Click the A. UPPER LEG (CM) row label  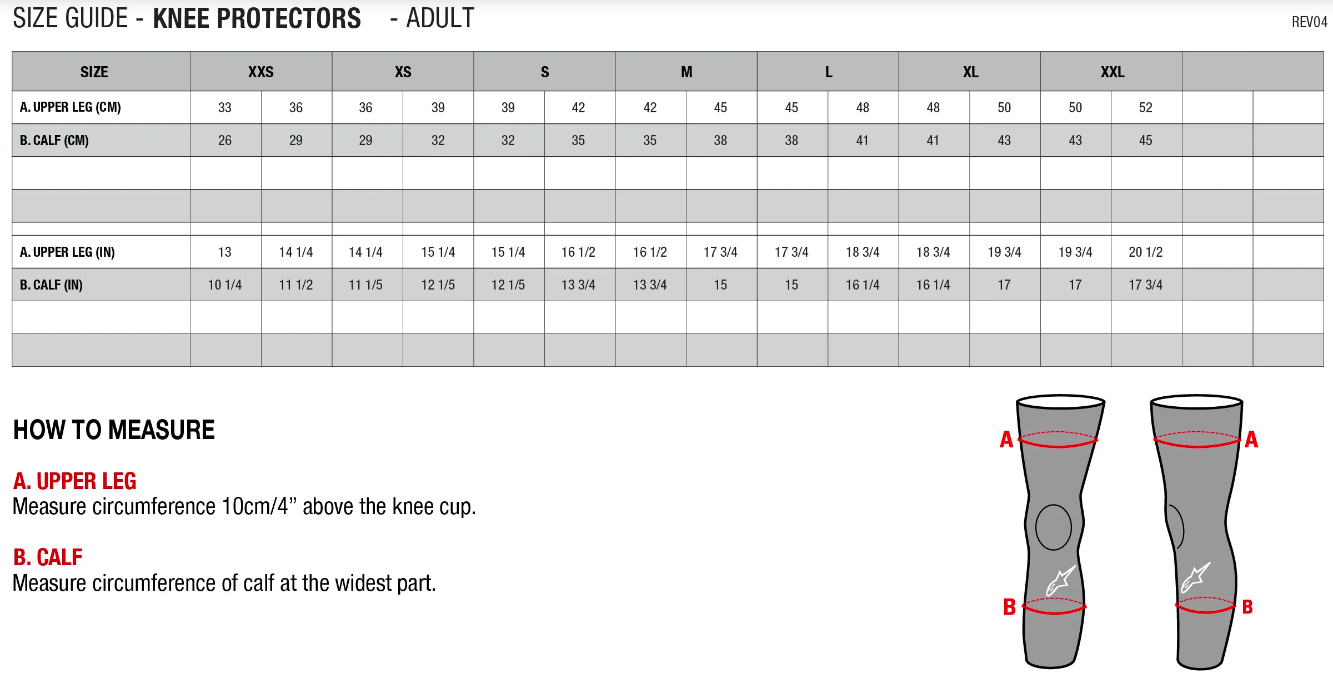pos(70,107)
